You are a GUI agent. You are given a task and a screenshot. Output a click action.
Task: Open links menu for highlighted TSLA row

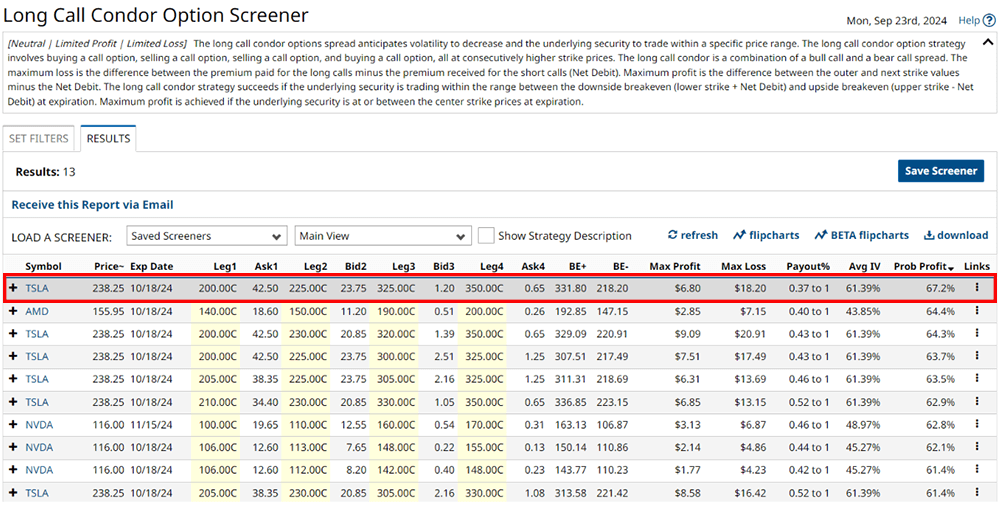[976, 288]
